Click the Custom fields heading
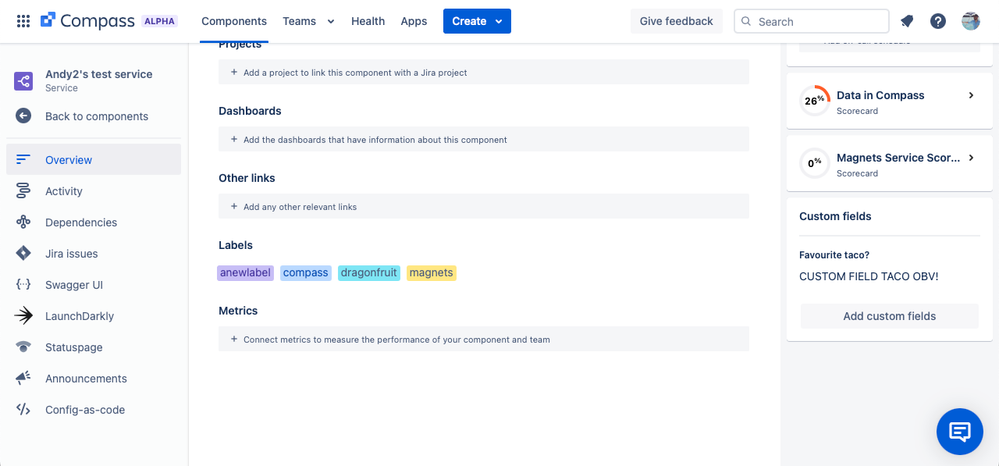This screenshot has width=999, height=466. [835, 216]
